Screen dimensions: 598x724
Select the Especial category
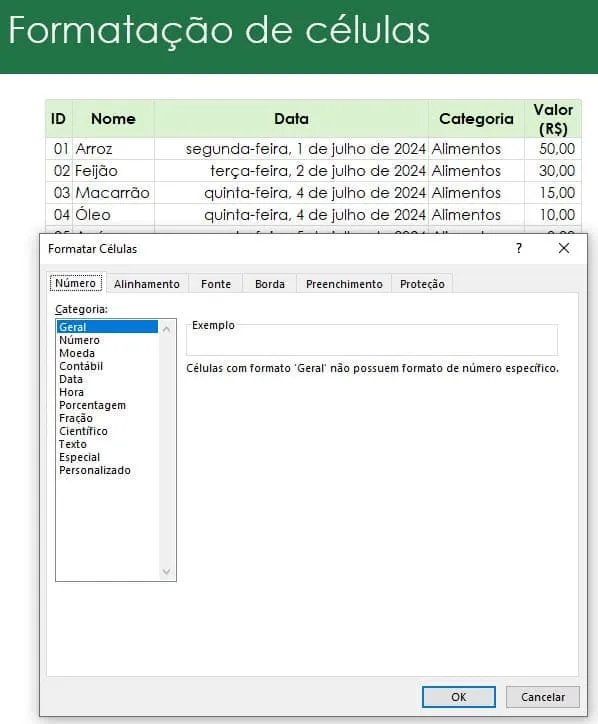click(107, 457)
